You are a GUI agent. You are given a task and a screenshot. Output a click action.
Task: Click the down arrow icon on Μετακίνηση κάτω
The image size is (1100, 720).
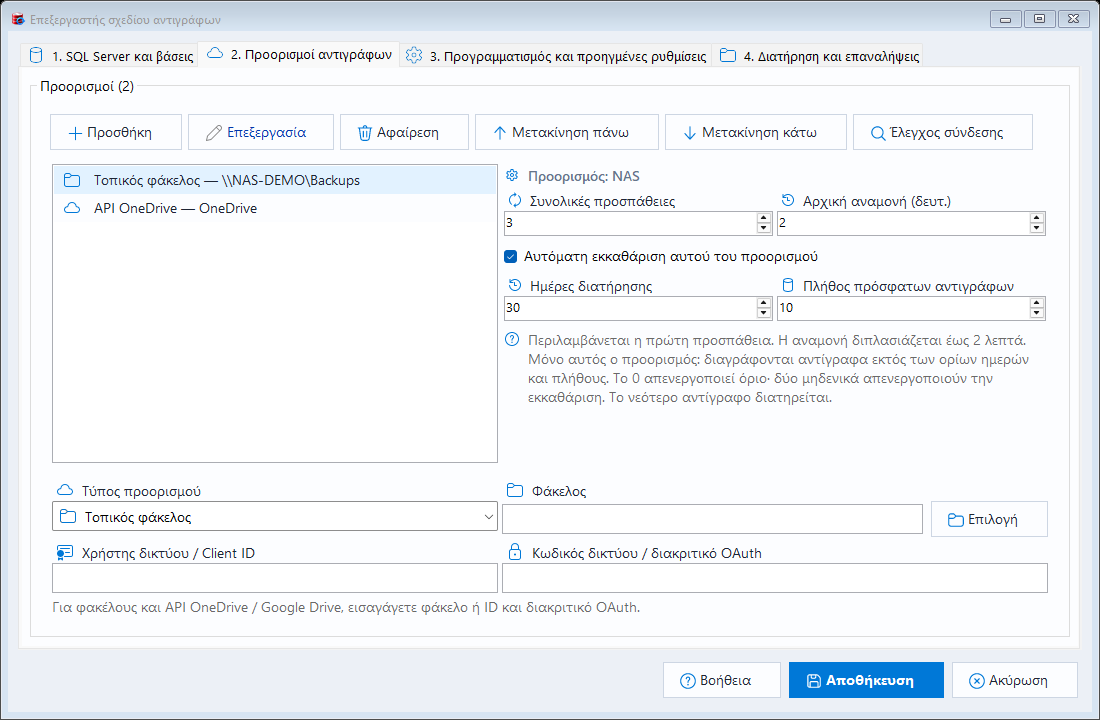click(690, 133)
